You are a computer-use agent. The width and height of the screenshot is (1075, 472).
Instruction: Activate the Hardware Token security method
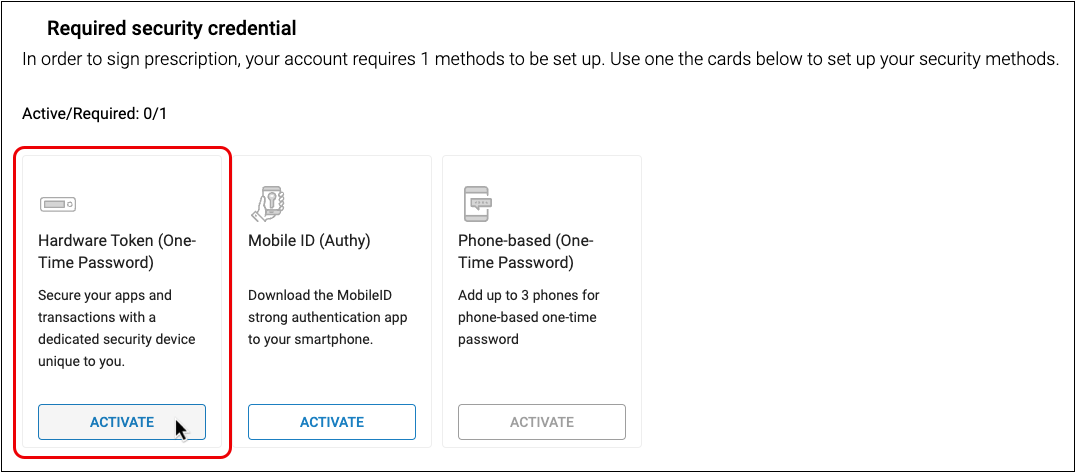point(122,422)
